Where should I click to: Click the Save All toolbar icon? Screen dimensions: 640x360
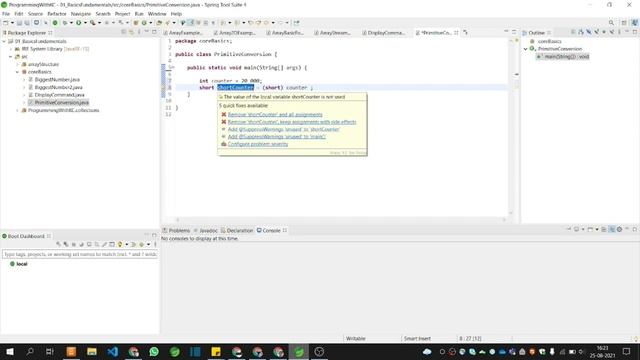click(x=27, y=23)
